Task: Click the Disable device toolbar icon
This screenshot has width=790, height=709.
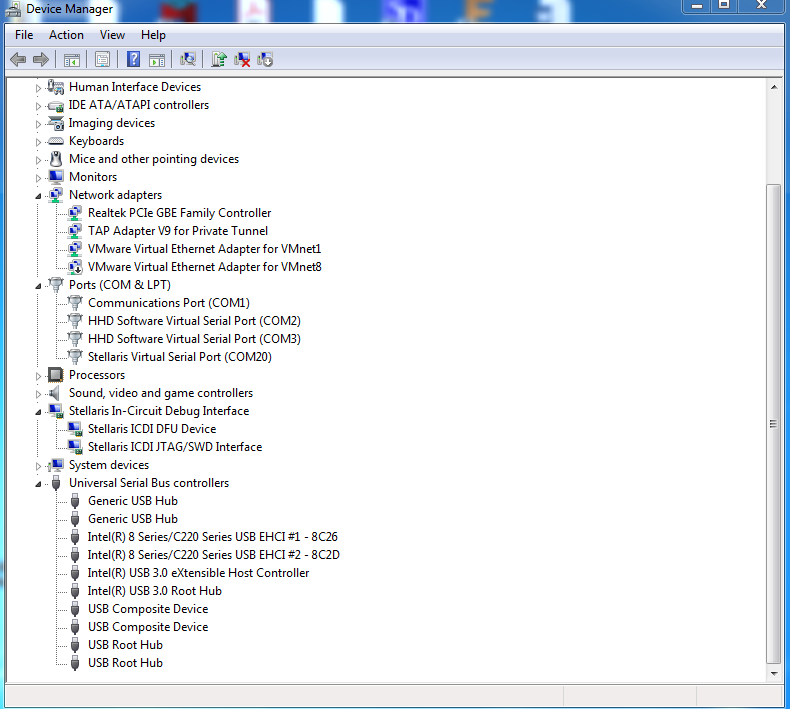Action: pyautogui.click(x=265, y=59)
